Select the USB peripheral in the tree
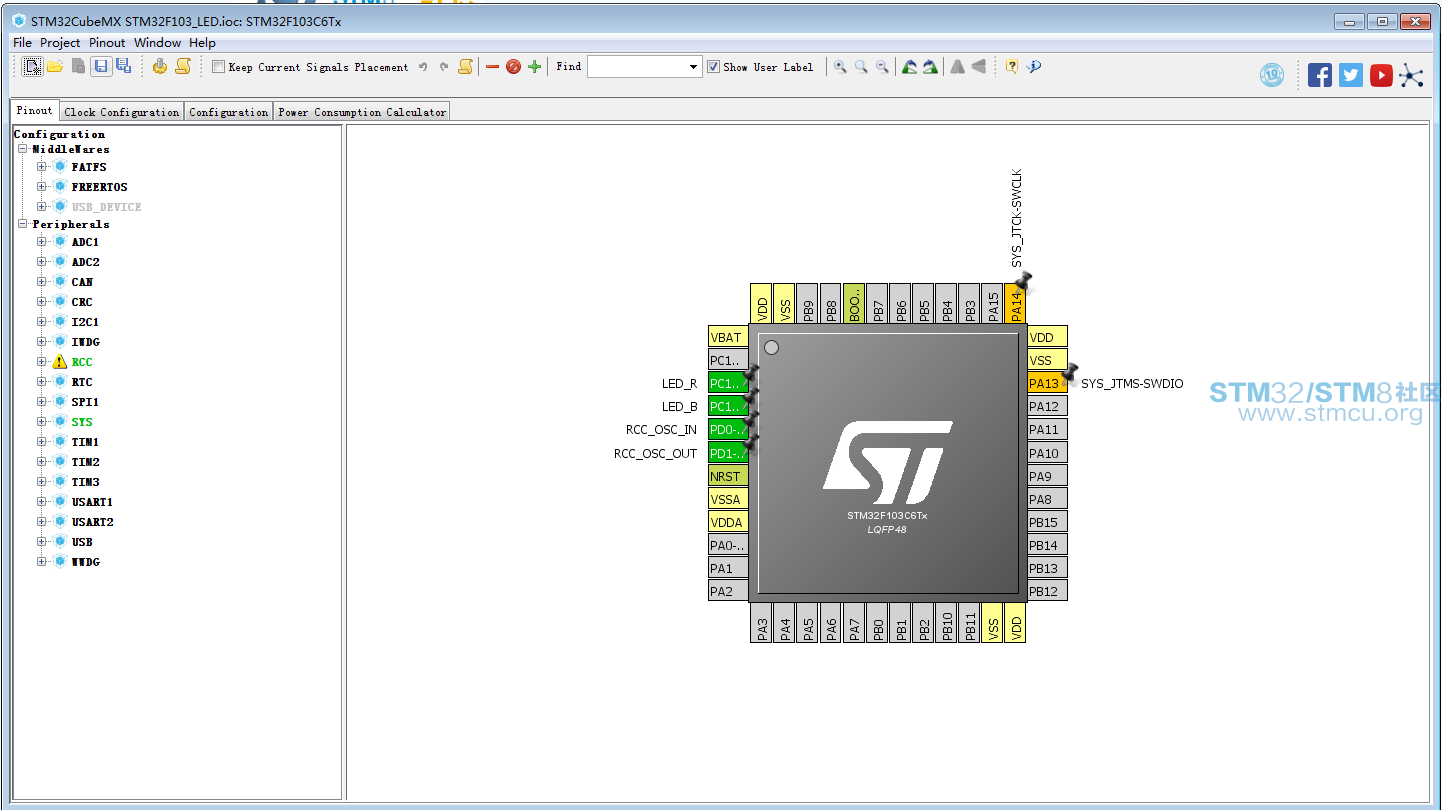1442x810 pixels. 82,542
